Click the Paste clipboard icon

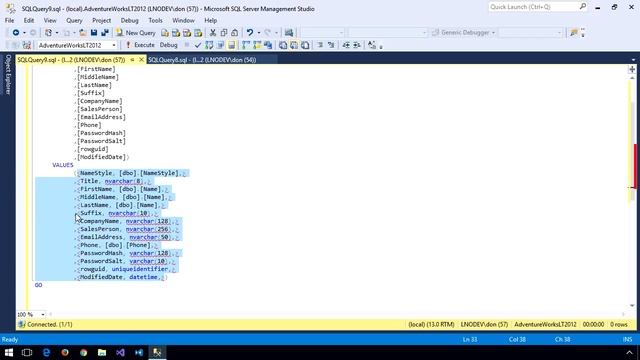point(235,33)
